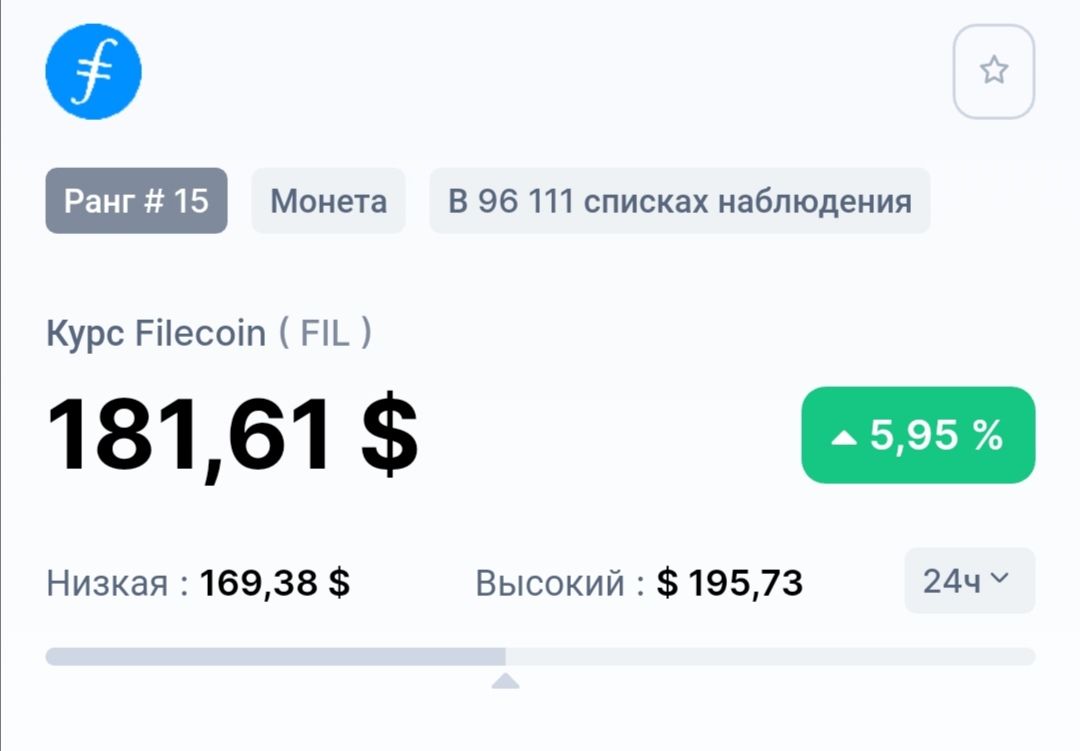Image resolution: width=1080 pixels, height=751 pixels.
Task: Click the 169,38 $ low value
Action: click(275, 582)
